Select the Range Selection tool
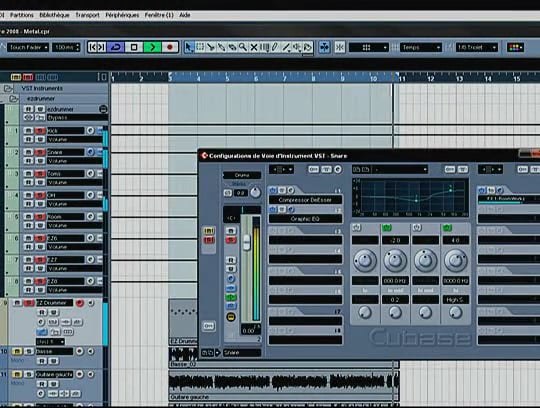 [200, 47]
